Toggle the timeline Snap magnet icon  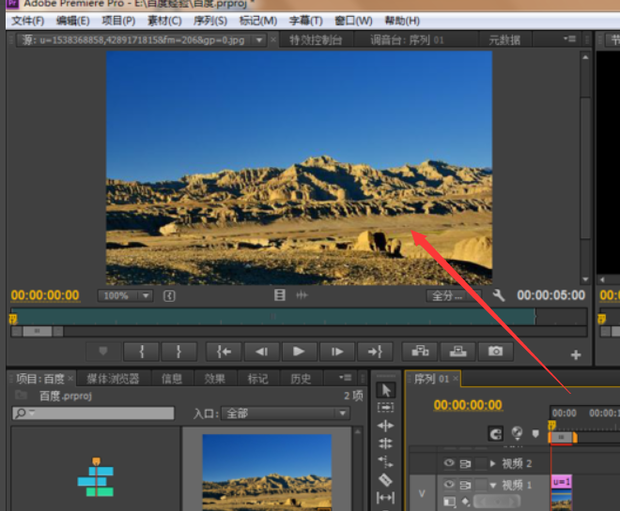coord(495,433)
